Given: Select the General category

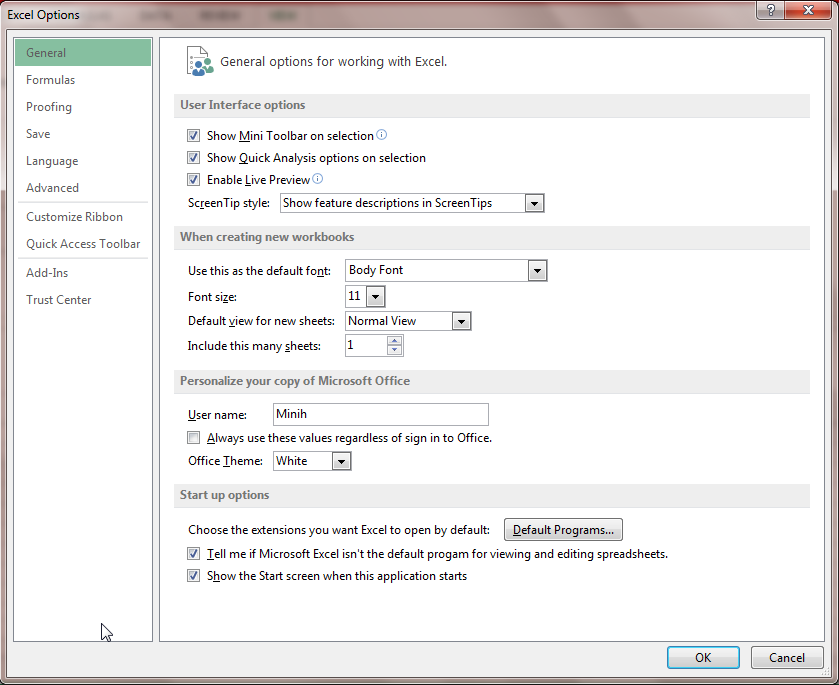Looking at the screenshot, I should (x=83, y=52).
